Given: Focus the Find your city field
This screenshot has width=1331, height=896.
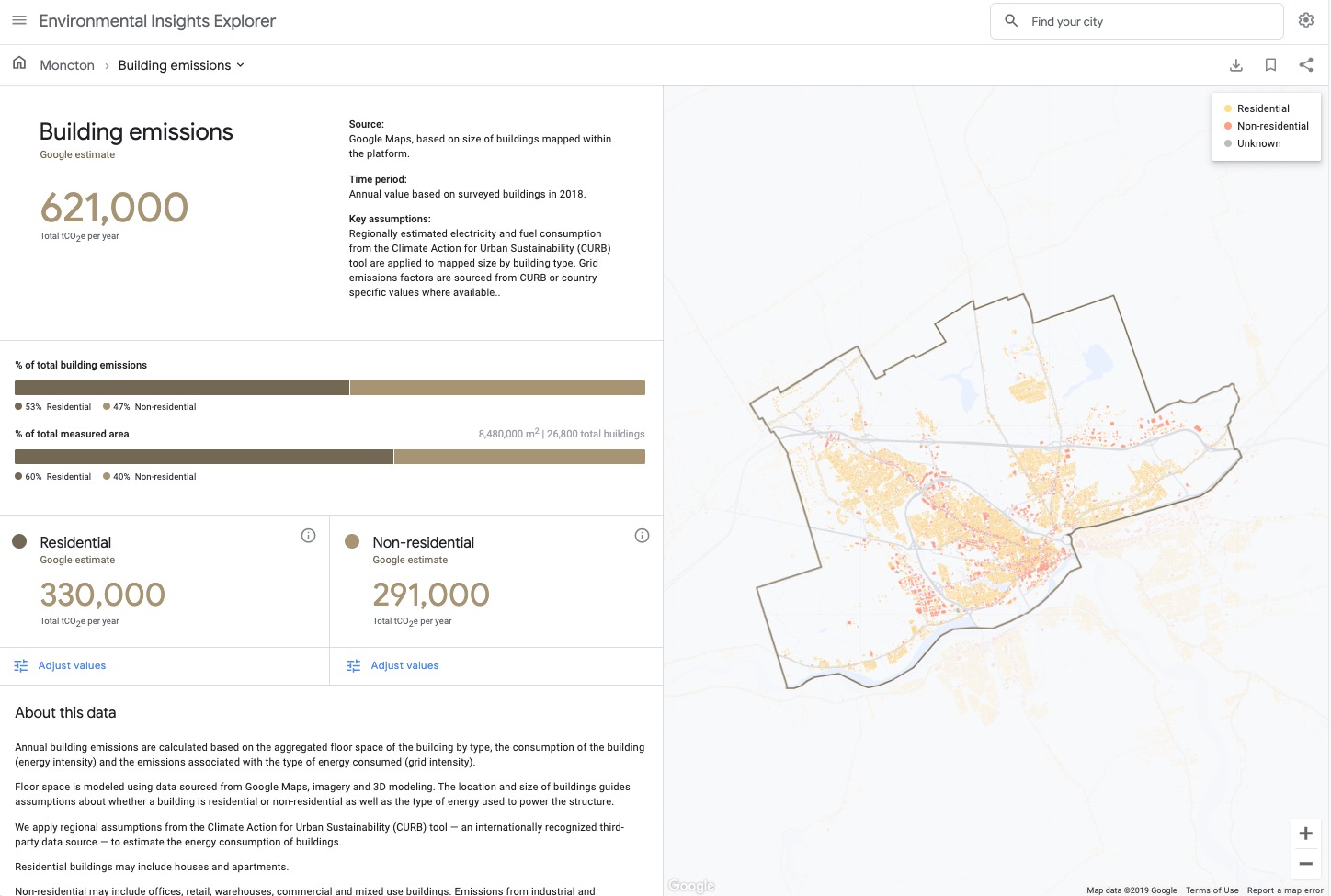Looking at the screenshot, I should (1137, 21).
